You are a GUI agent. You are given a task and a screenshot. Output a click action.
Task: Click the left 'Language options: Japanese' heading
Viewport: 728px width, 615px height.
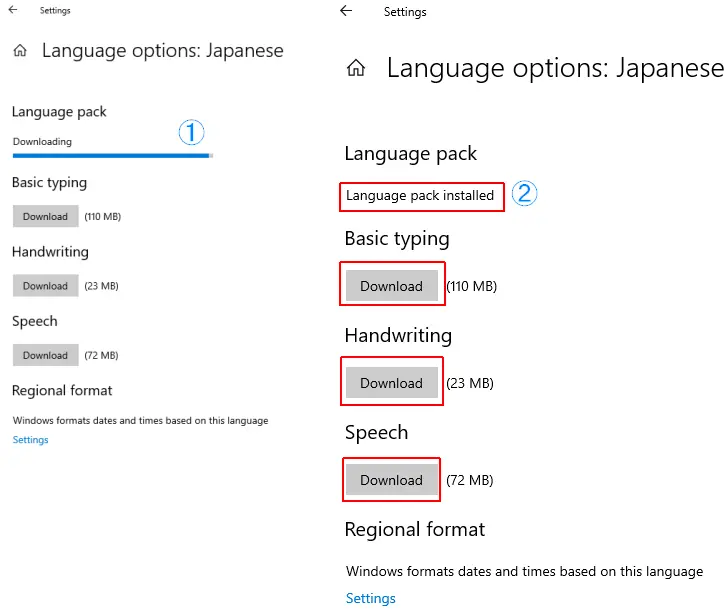click(x=162, y=50)
